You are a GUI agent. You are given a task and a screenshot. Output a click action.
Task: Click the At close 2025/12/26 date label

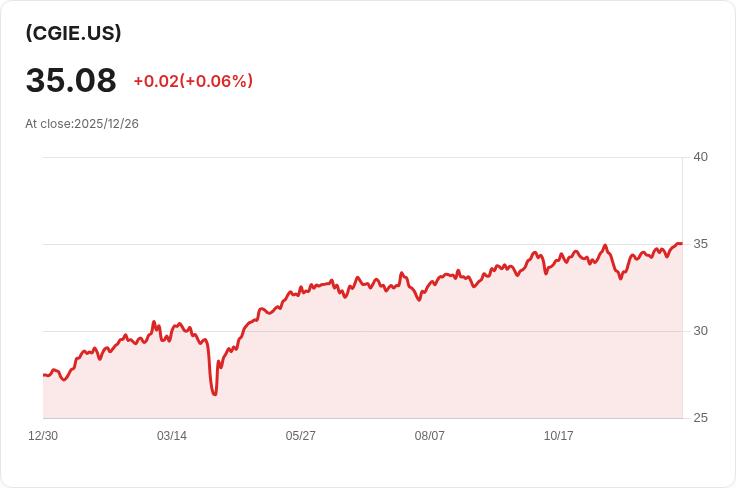coord(82,124)
